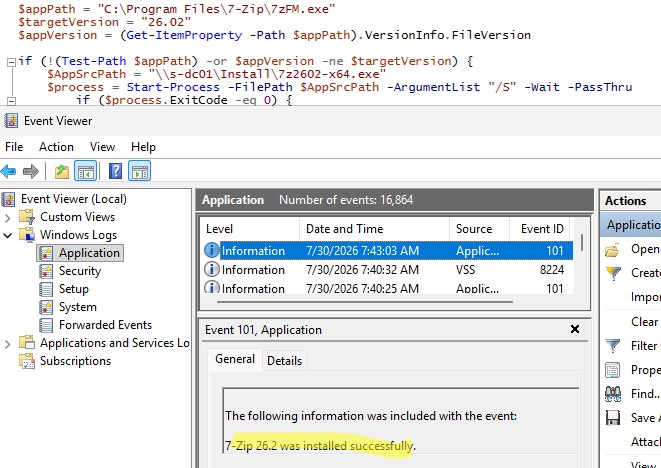Select the VSS event 8224 row
The width and height of the screenshot is (661, 468).
point(387,269)
